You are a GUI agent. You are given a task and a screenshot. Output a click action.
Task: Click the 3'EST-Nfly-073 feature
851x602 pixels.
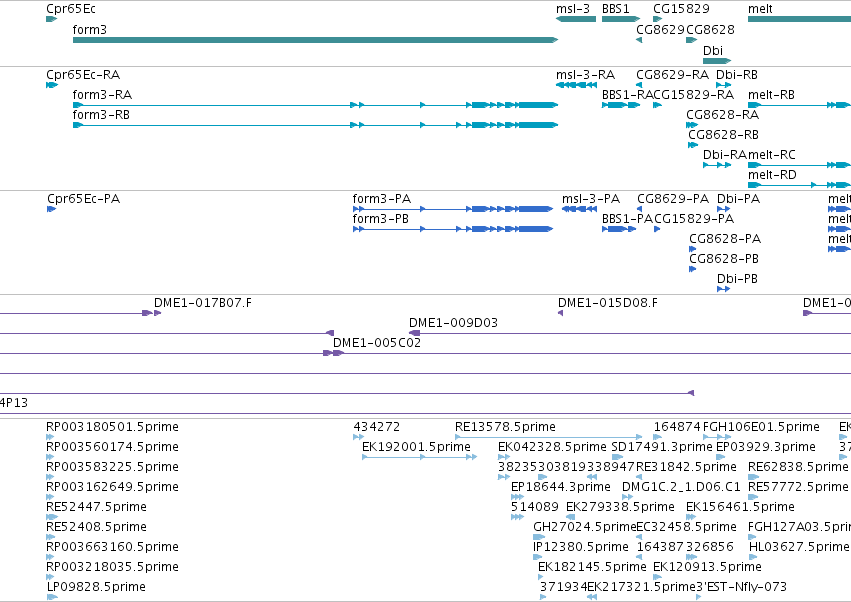[698, 597]
